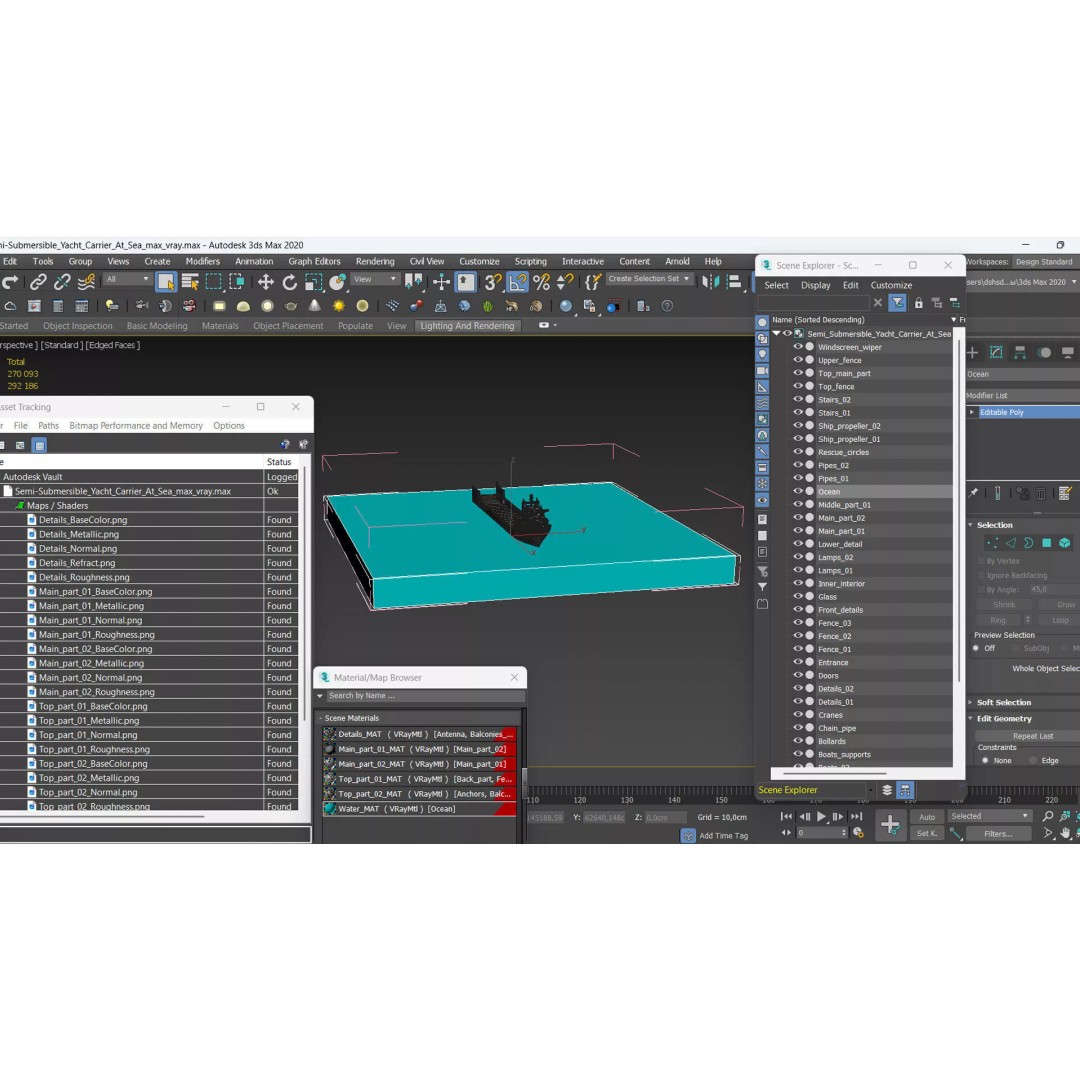Collapse the Scene Materials group
Screen dimensions: 1080x1080
[x=320, y=718]
